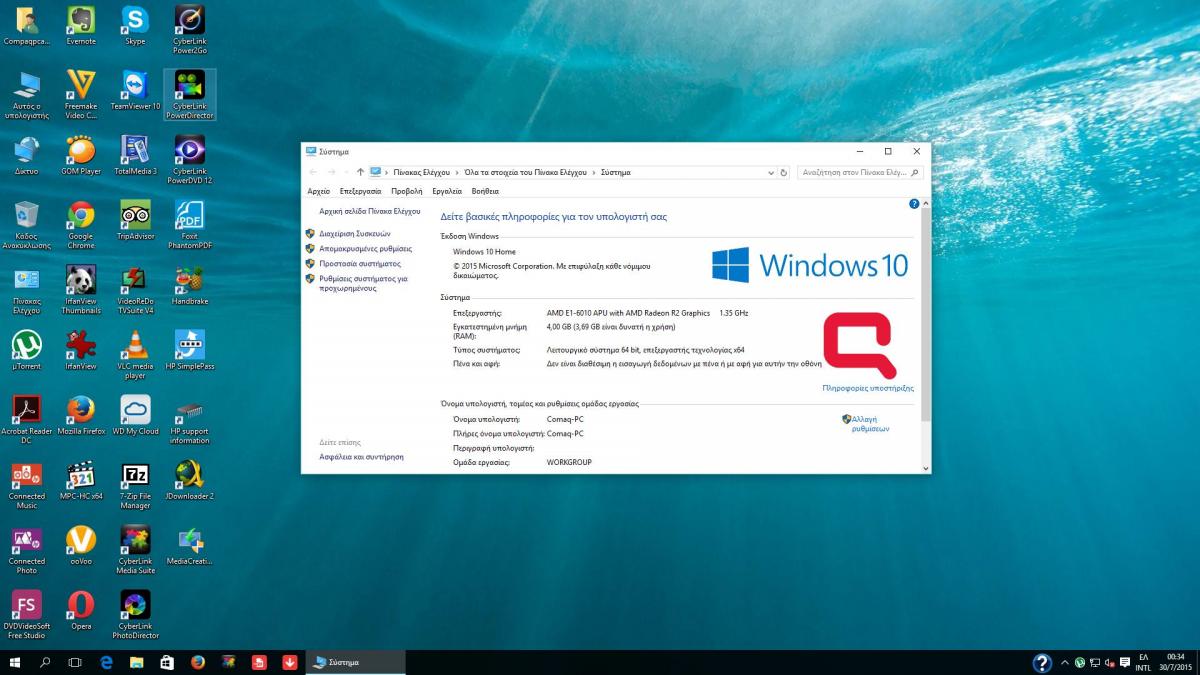Click Αλλαγή ρυθμίσεων link
This screenshot has width=1200, height=675.
870,424
